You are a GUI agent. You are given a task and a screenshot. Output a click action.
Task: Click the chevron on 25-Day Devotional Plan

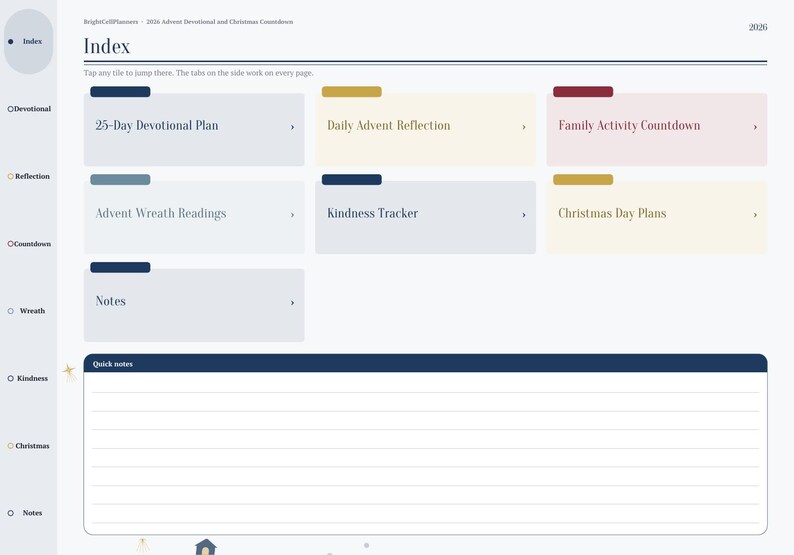coord(292,127)
